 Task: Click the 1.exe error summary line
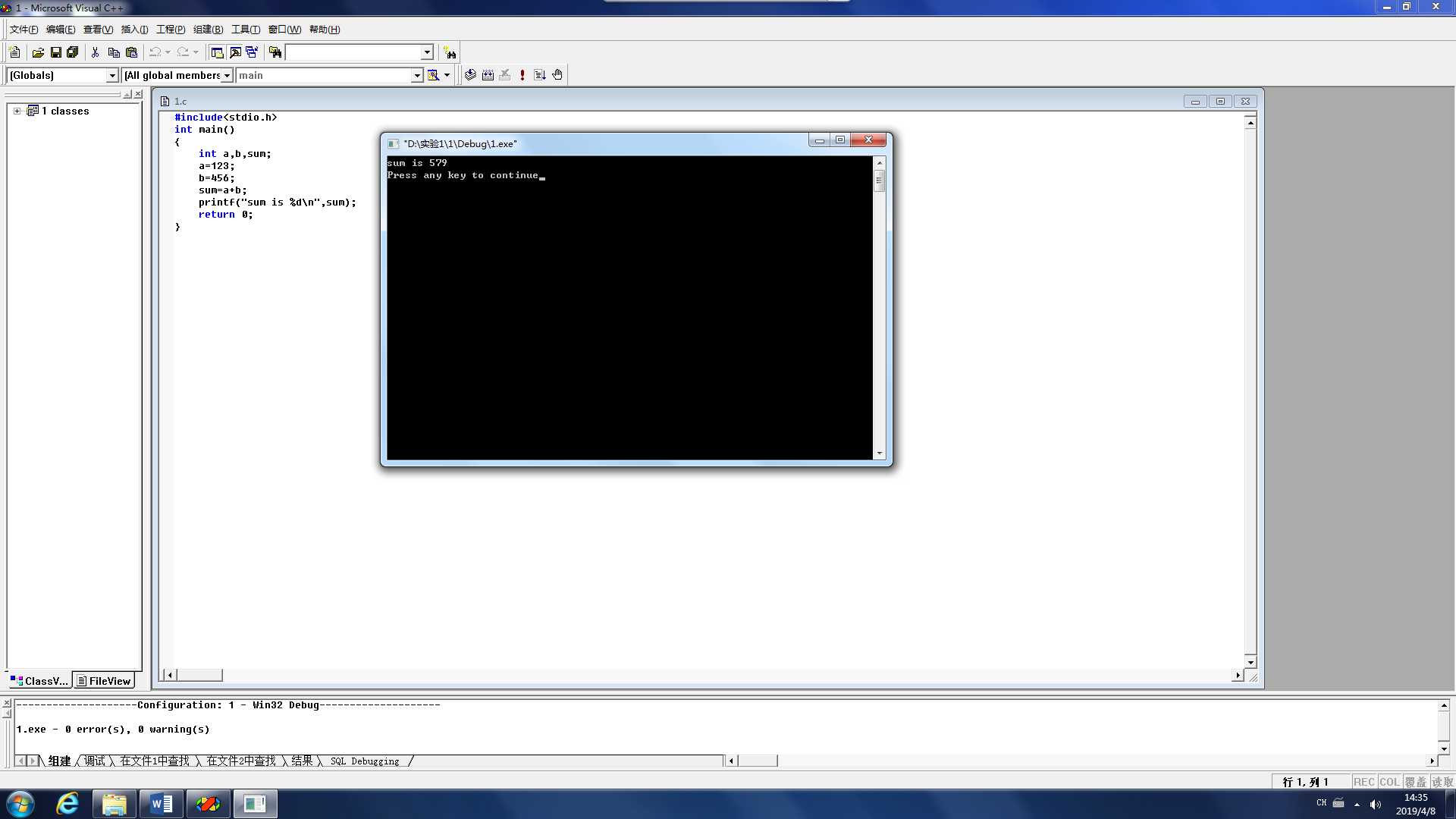click(113, 730)
